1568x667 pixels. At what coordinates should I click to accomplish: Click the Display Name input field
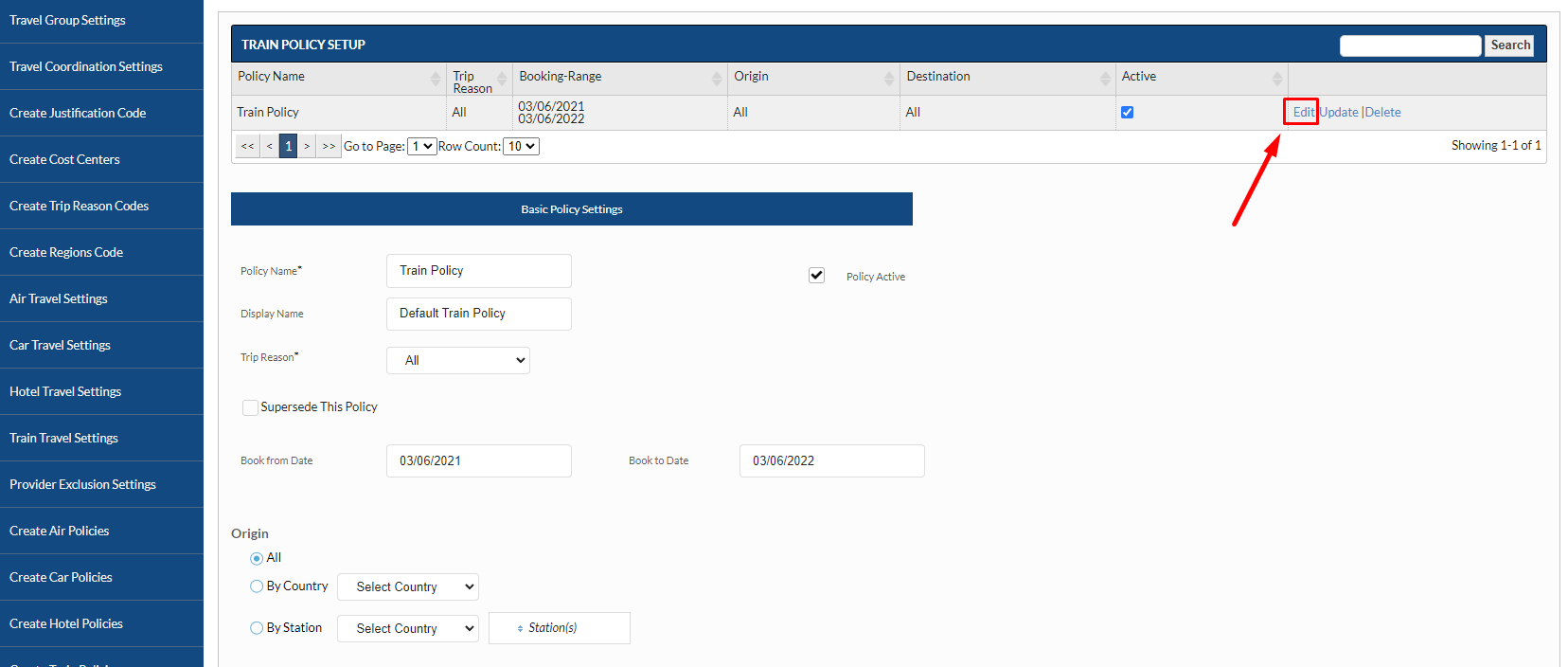[479, 314]
